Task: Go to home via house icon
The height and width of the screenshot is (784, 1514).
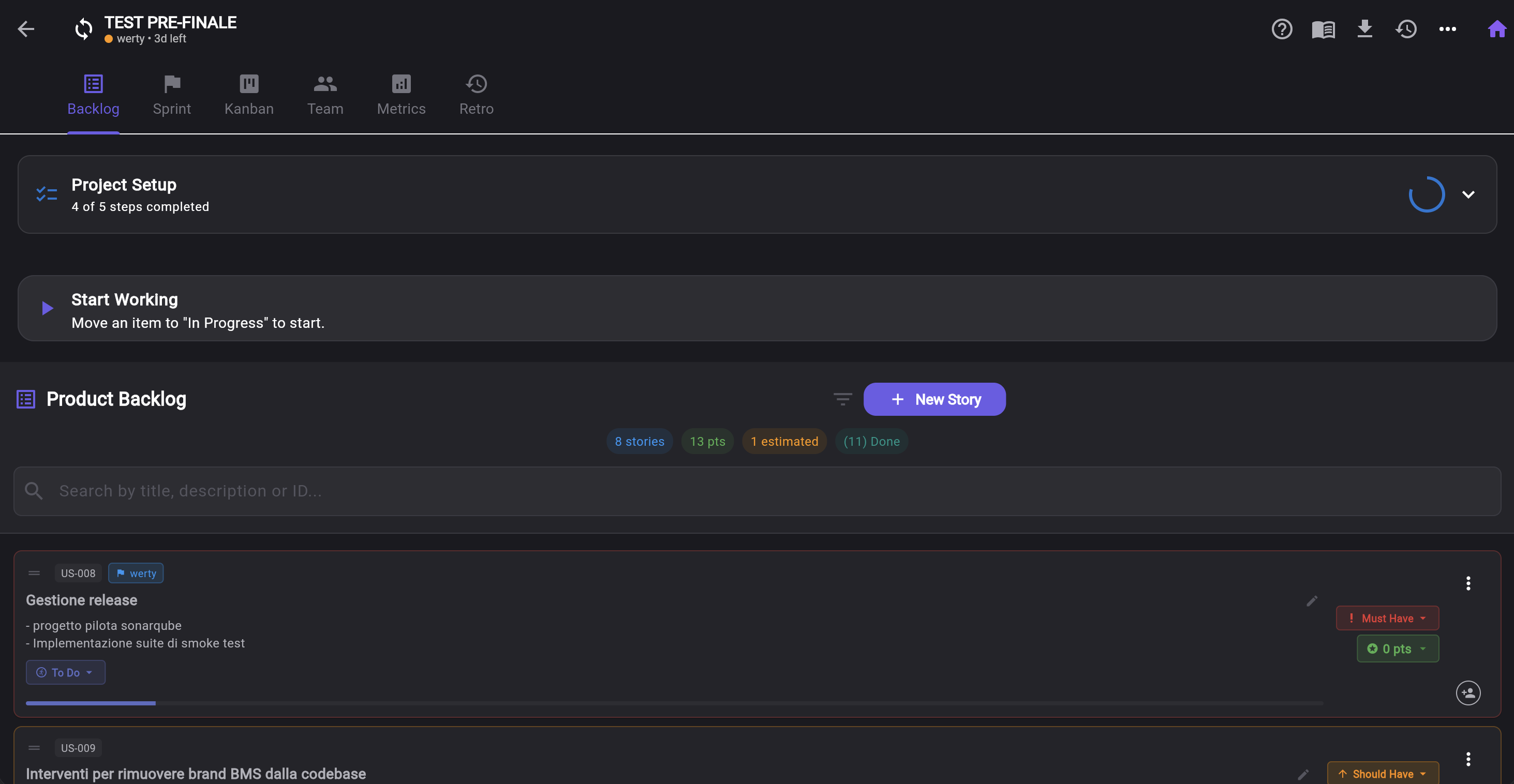Action: [x=1496, y=29]
